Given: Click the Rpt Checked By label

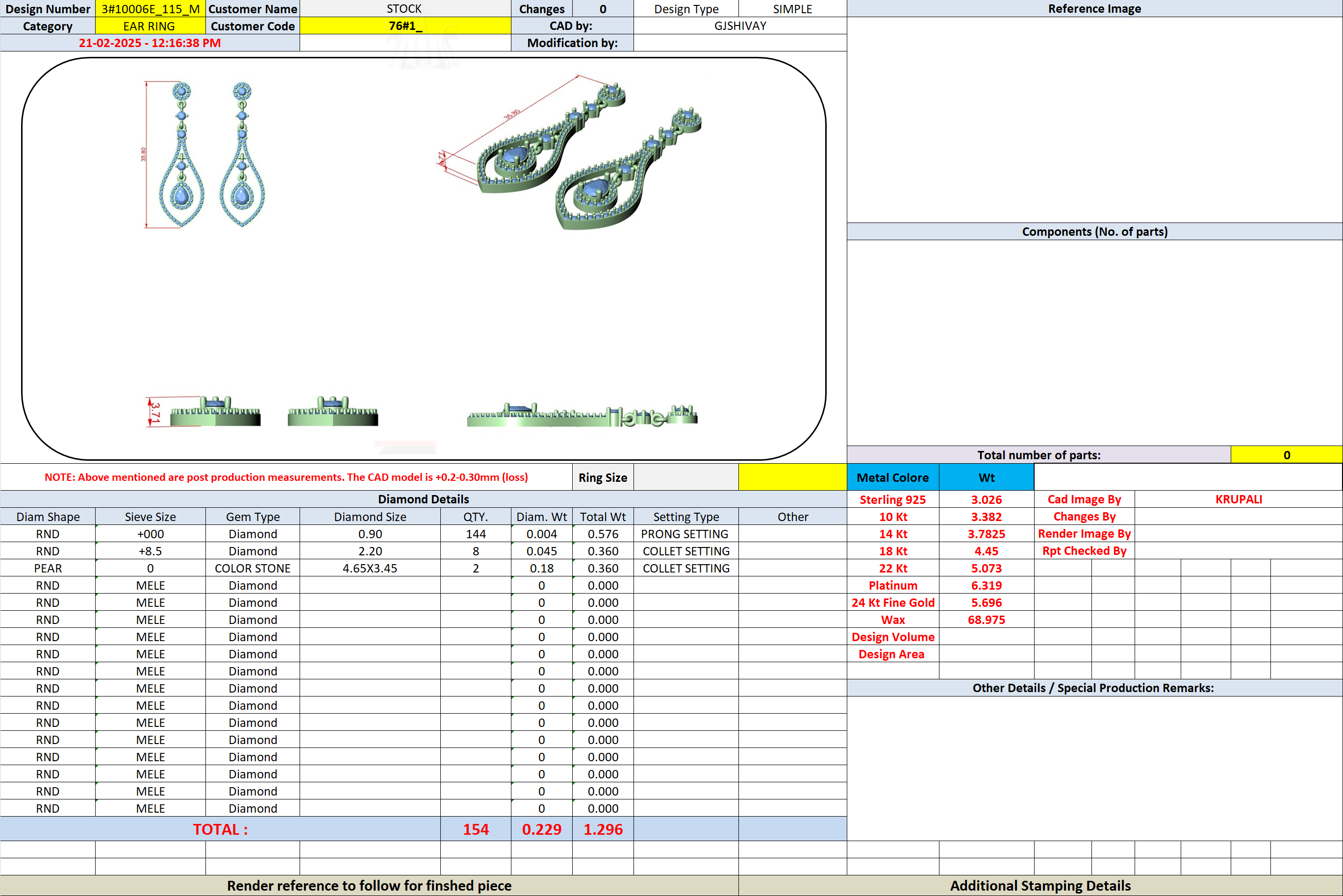Looking at the screenshot, I should [1084, 551].
